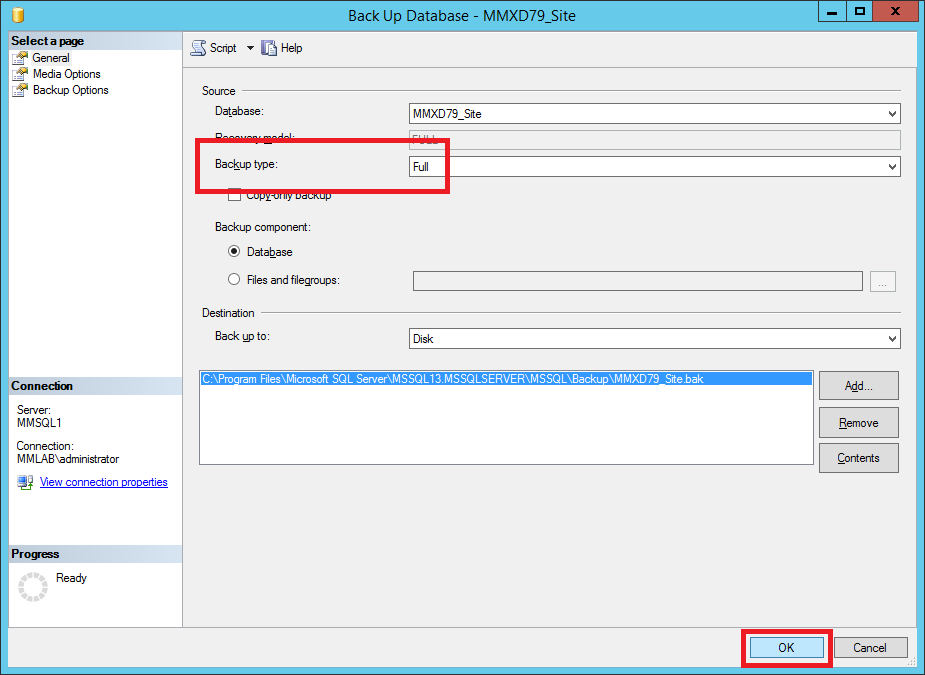Select the MMXD79_Site.bak destination path
The width and height of the screenshot is (925, 675).
coord(452,379)
